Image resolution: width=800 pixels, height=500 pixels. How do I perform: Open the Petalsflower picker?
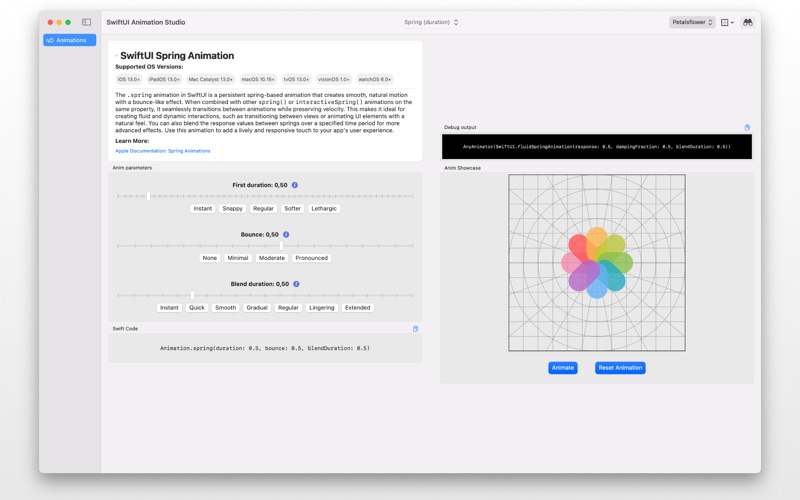(692, 22)
